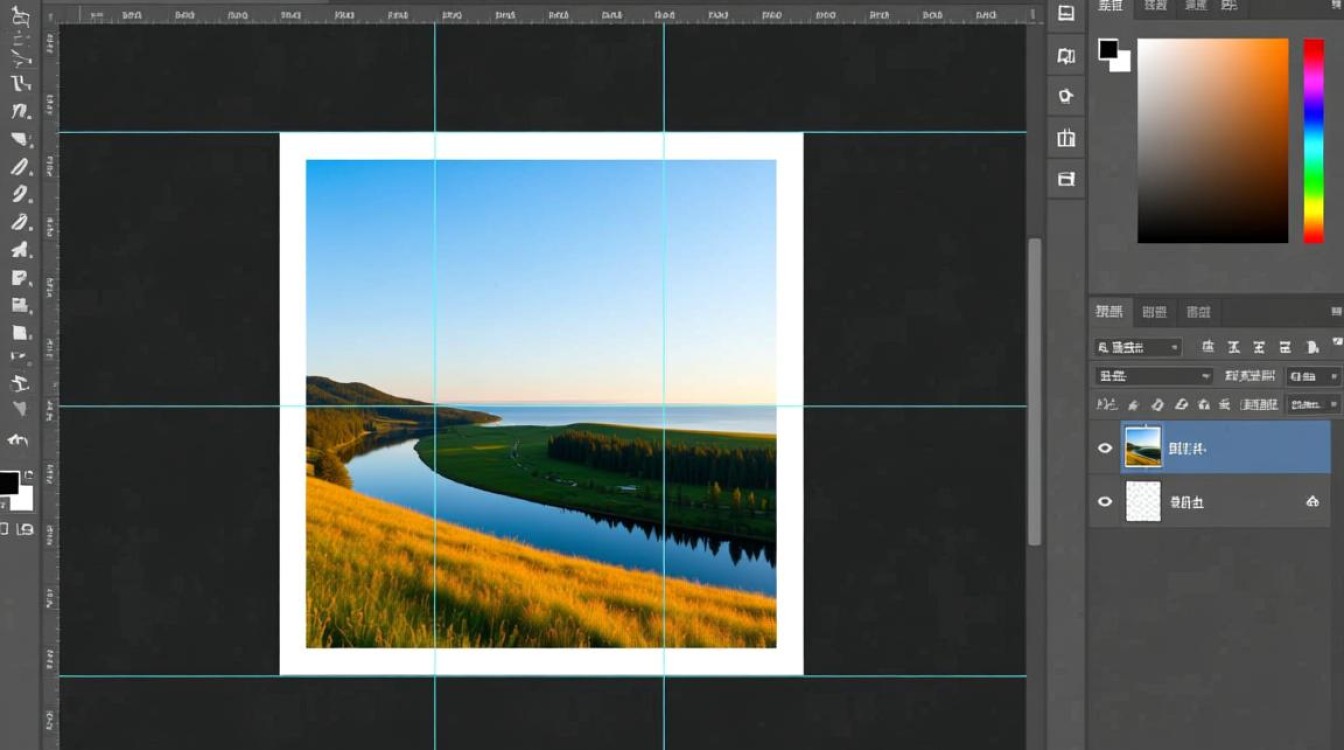Viewport: 1344px width, 750px height.
Task: Open the layer filter type dropdown
Action: click(x=1138, y=347)
